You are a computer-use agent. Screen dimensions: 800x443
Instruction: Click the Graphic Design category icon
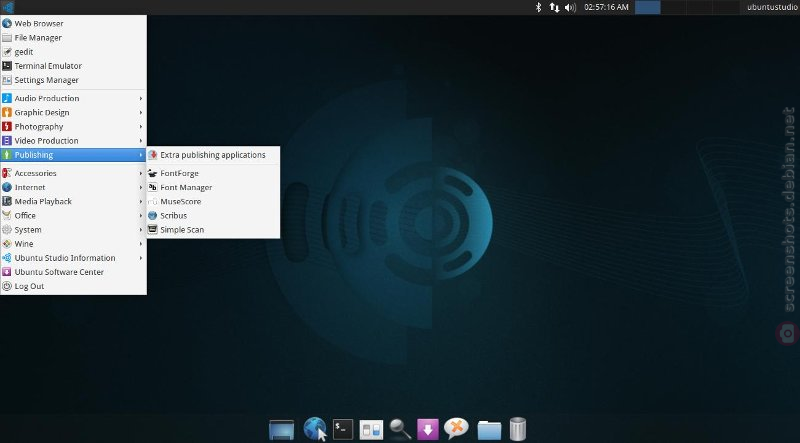(7, 112)
